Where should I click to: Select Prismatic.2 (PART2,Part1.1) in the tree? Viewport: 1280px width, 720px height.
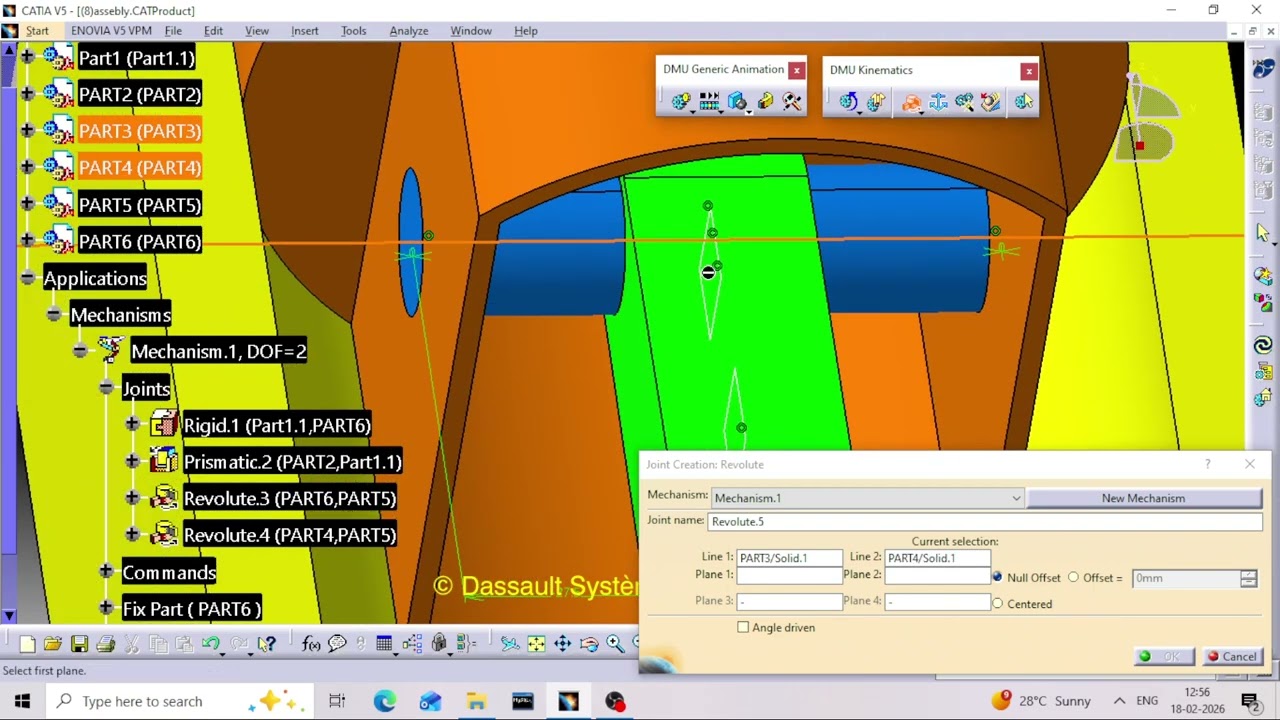[292, 462]
